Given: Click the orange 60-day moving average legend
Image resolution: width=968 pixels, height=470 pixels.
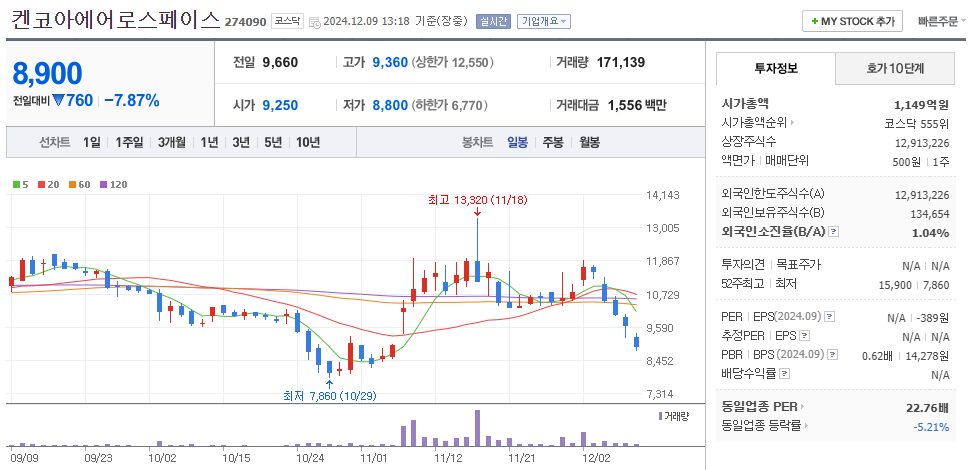Looking at the screenshot, I should coord(79,184).
